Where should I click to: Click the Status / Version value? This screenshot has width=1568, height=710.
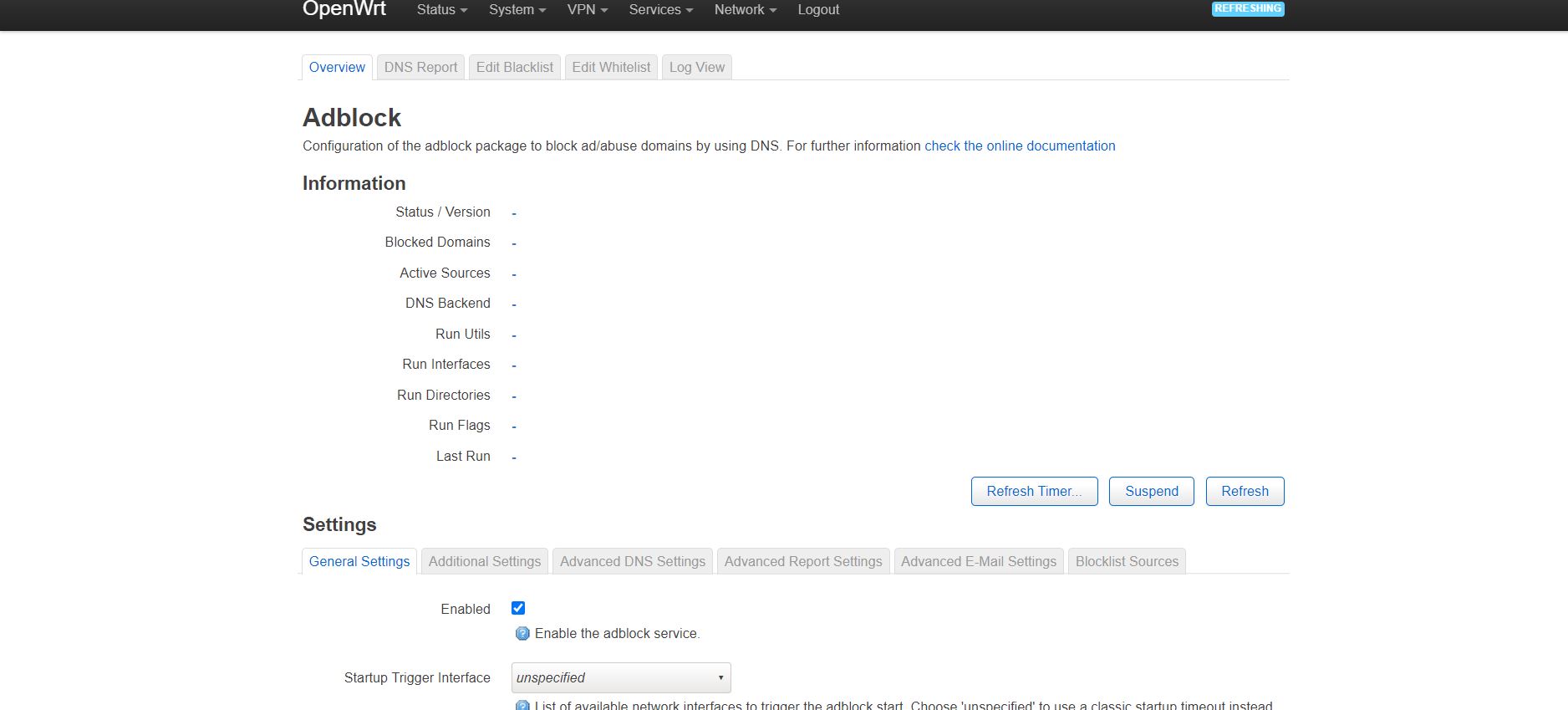tap(514, 214)
